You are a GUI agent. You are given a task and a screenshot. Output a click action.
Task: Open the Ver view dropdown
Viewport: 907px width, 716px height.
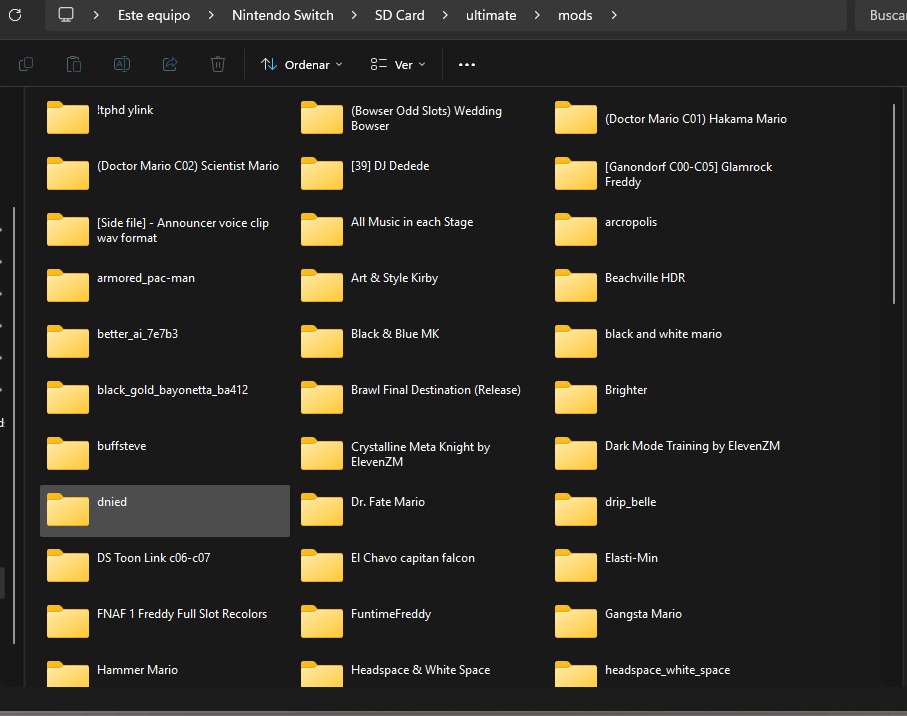[x=397, y=64]
